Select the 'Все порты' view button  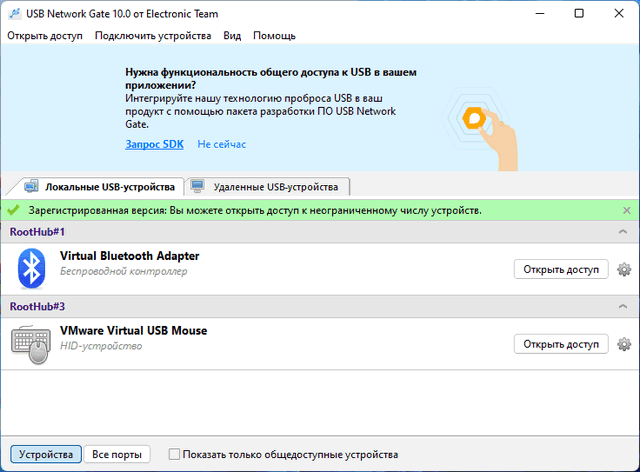tap(117, 454)
